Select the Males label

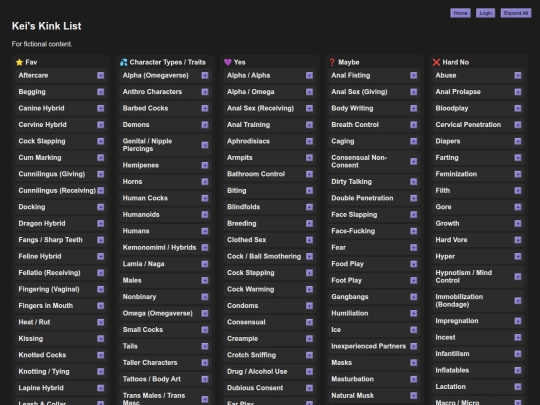point(132,280)
